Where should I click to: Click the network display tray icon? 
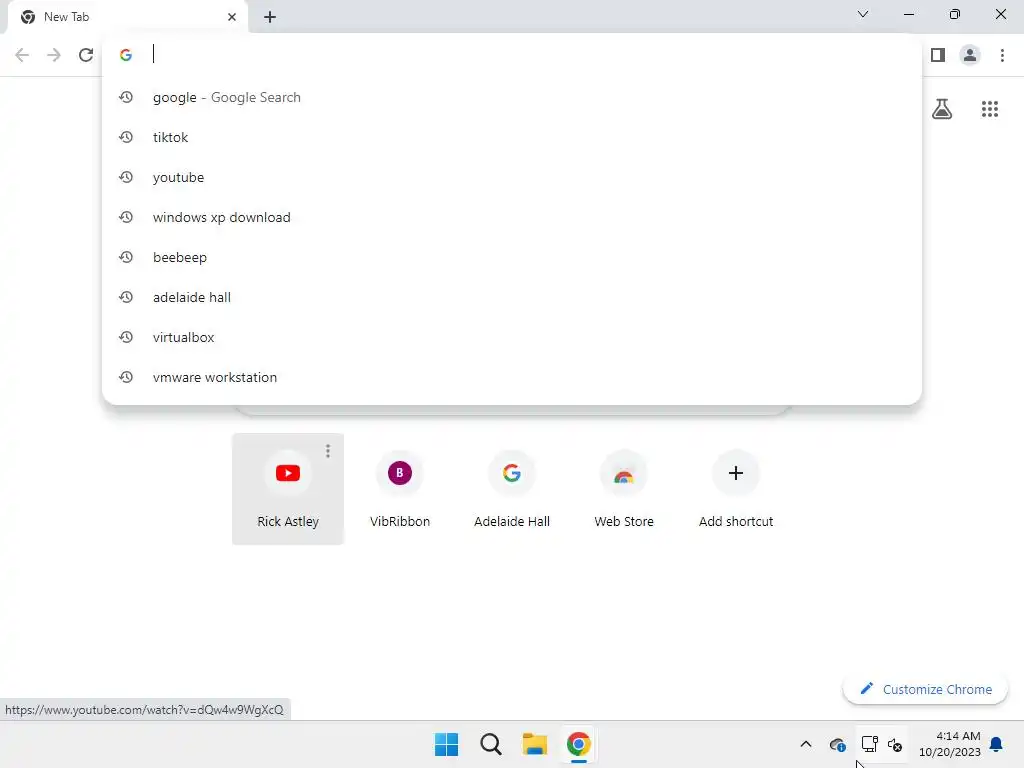869,744
